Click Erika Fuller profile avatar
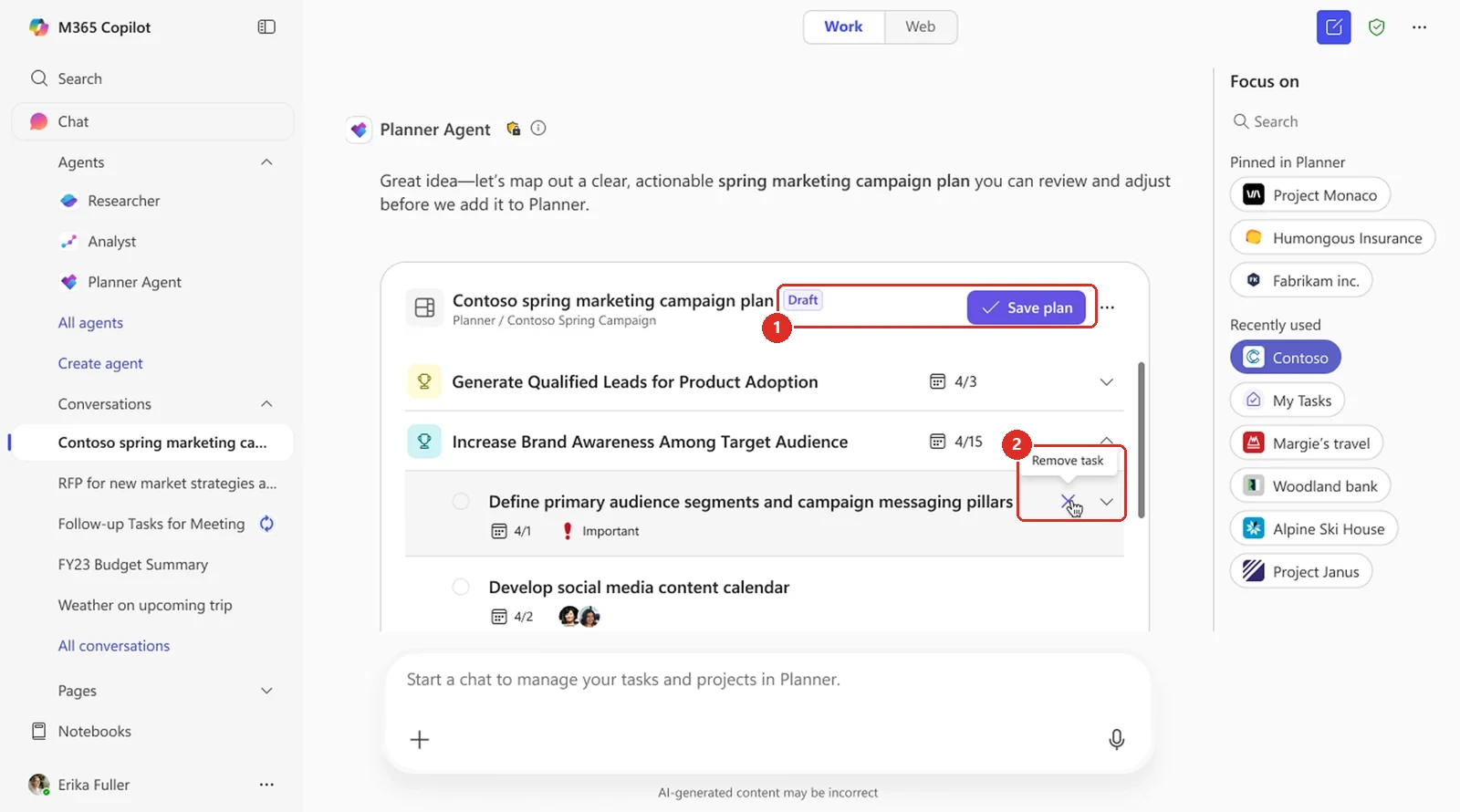This screenshot has width=1460, height=812. click(x=38, y=785)
